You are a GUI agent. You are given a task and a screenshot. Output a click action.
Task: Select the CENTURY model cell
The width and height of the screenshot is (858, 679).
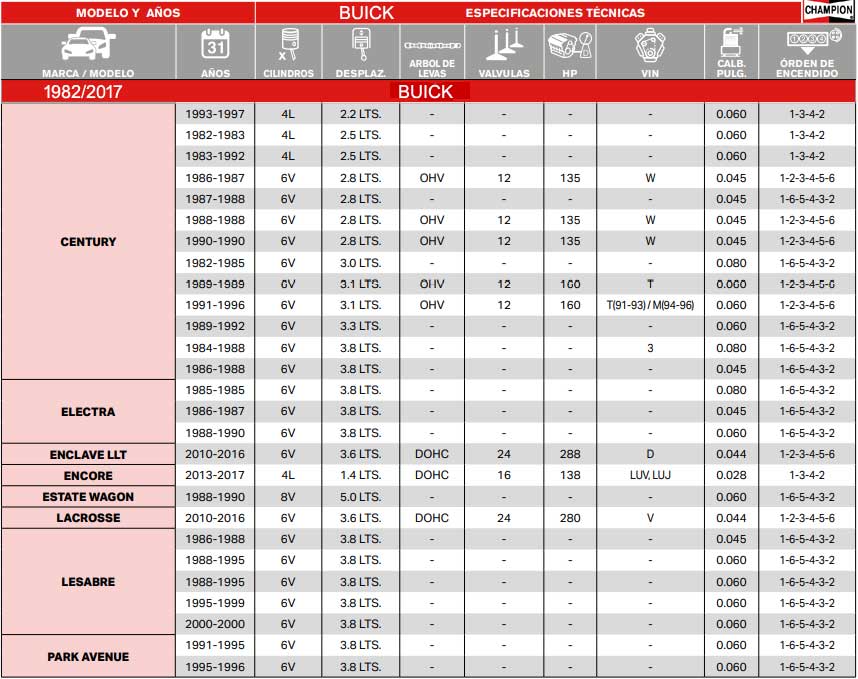point(88,241)
